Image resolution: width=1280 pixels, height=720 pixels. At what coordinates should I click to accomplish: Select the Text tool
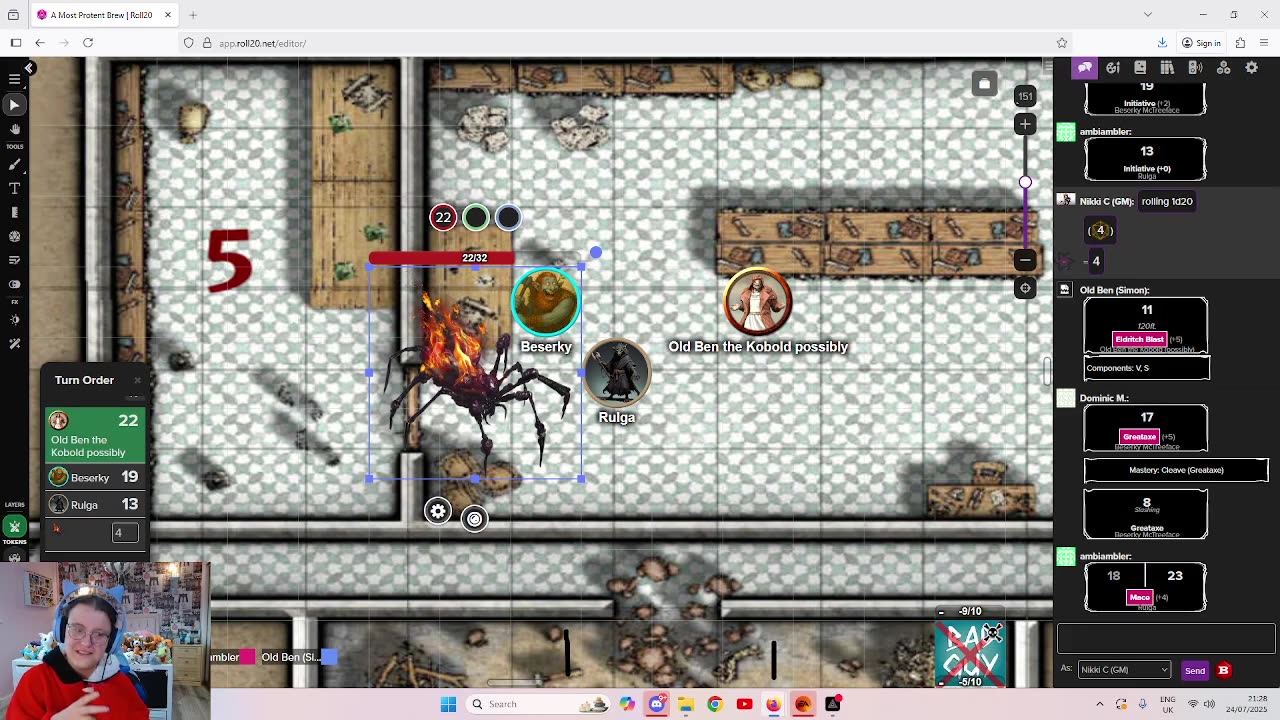pyautogui.click(x=14, y=189)
